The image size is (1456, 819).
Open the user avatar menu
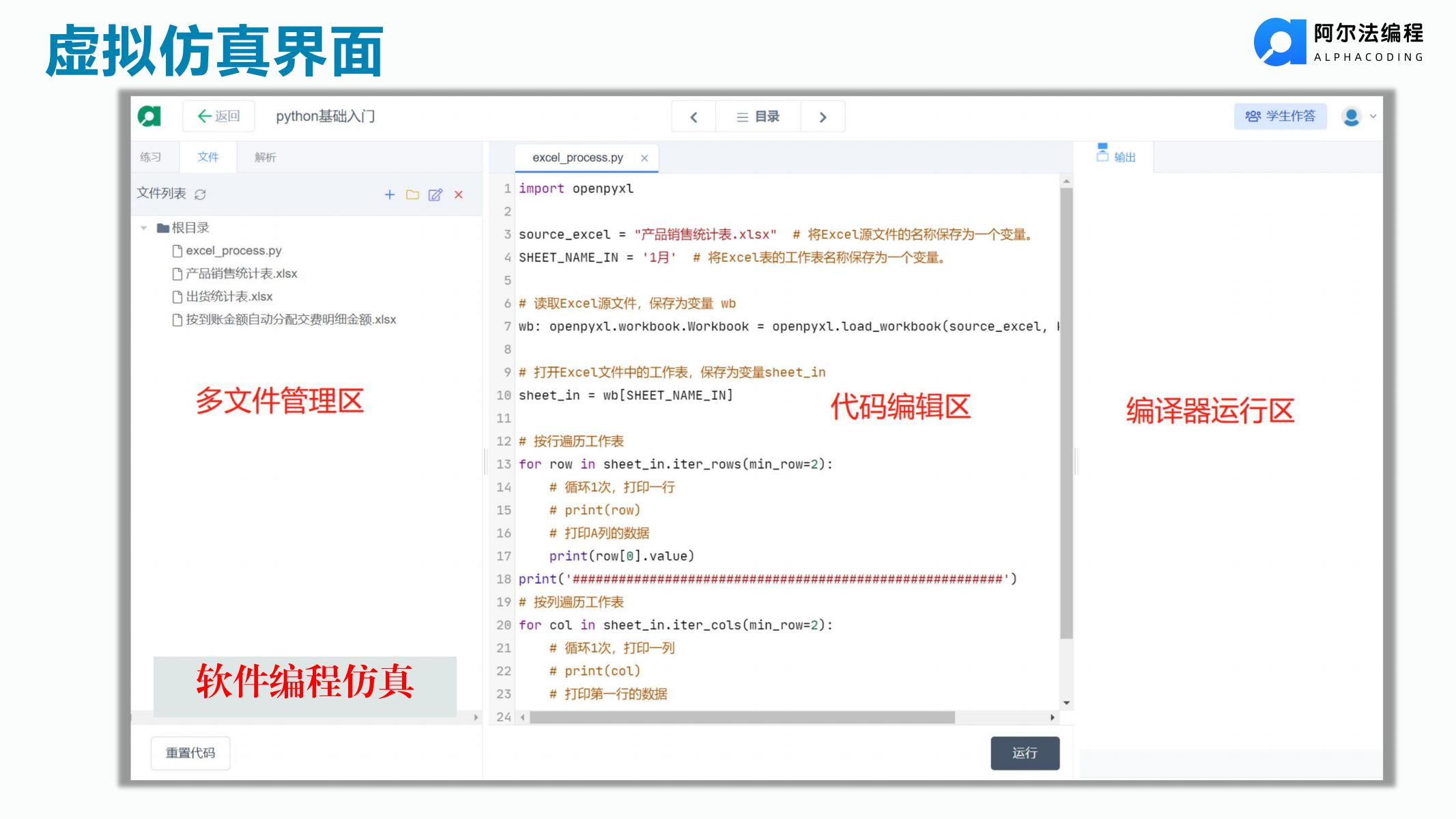tap(1351, 117)
